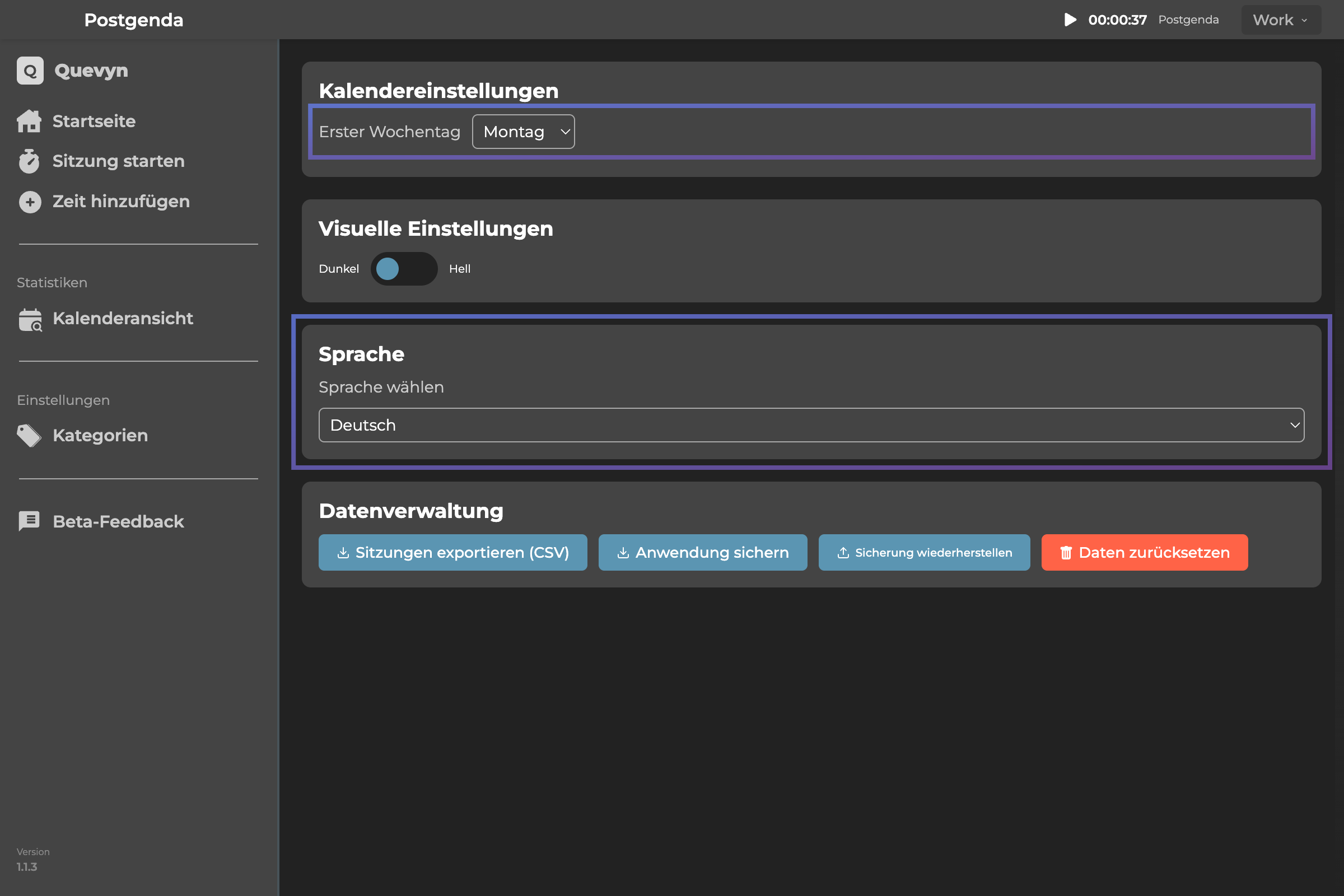Click the Postgenda title in header

click(x=134, y=20)
